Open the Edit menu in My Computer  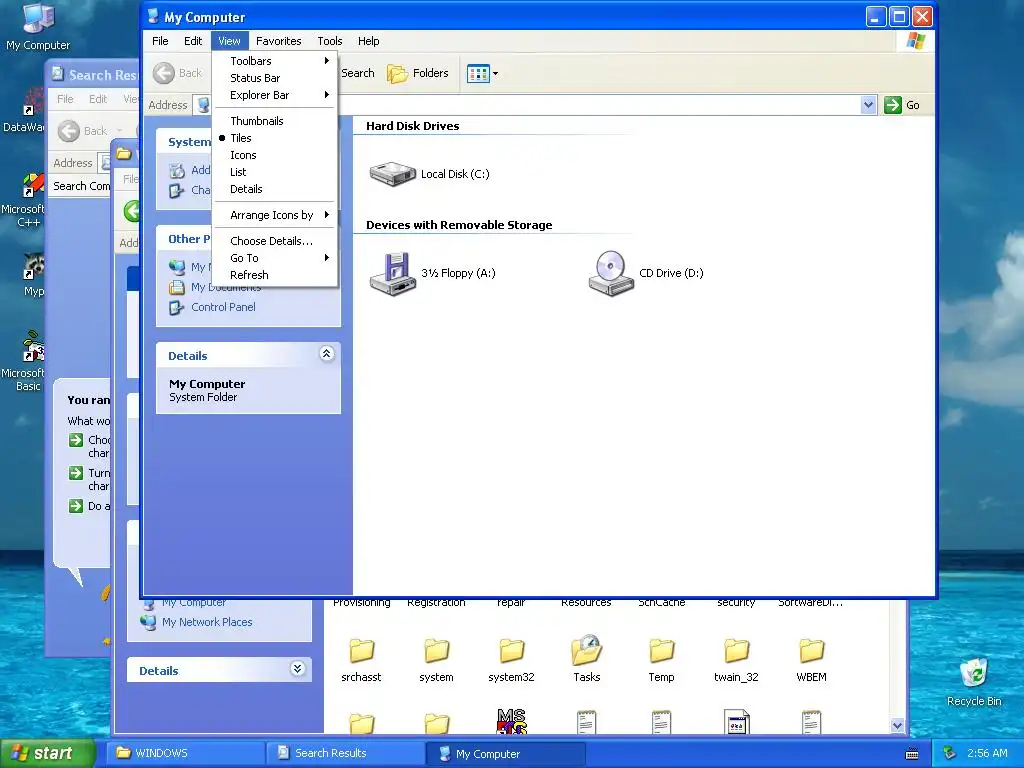193,41
